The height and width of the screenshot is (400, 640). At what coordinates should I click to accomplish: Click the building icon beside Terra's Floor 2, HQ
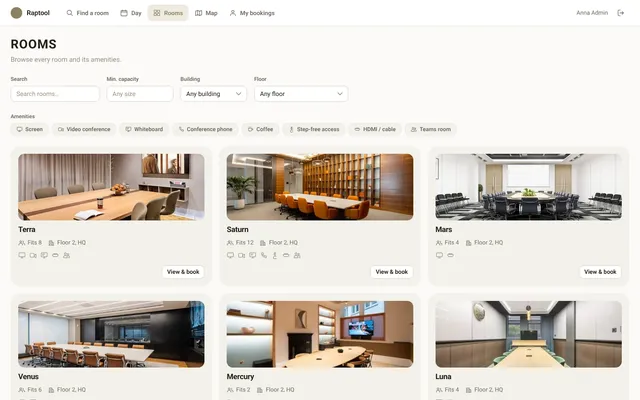(51, 243)
